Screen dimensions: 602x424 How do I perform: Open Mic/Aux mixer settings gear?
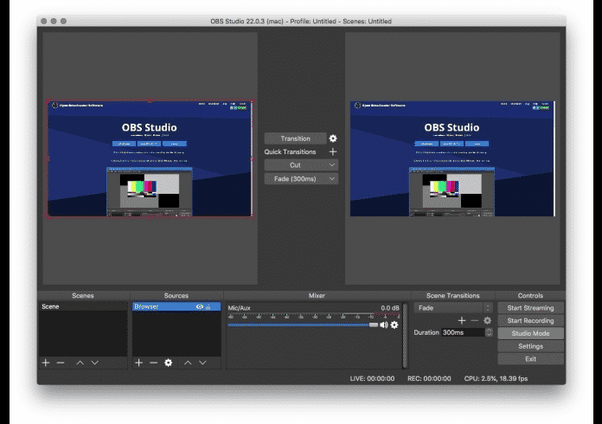coord(394,325)
